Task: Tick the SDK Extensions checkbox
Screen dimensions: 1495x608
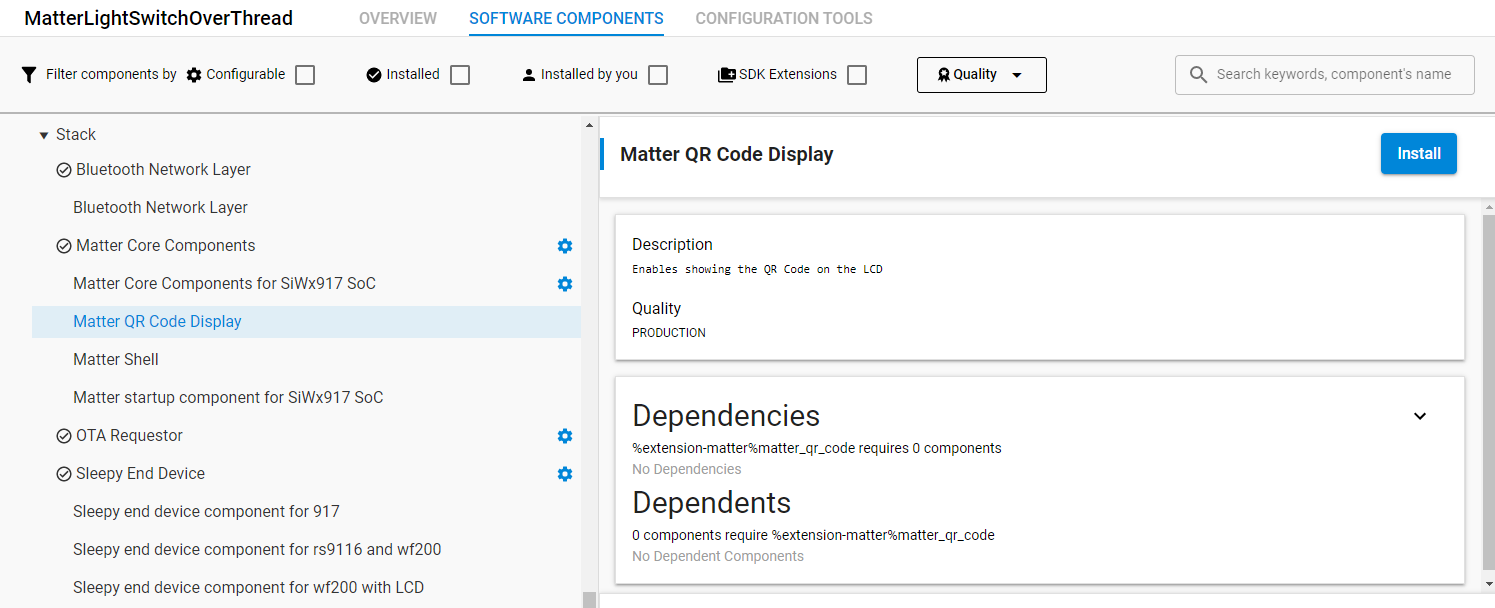Action: pyautogui.click(x=857, y=75)
